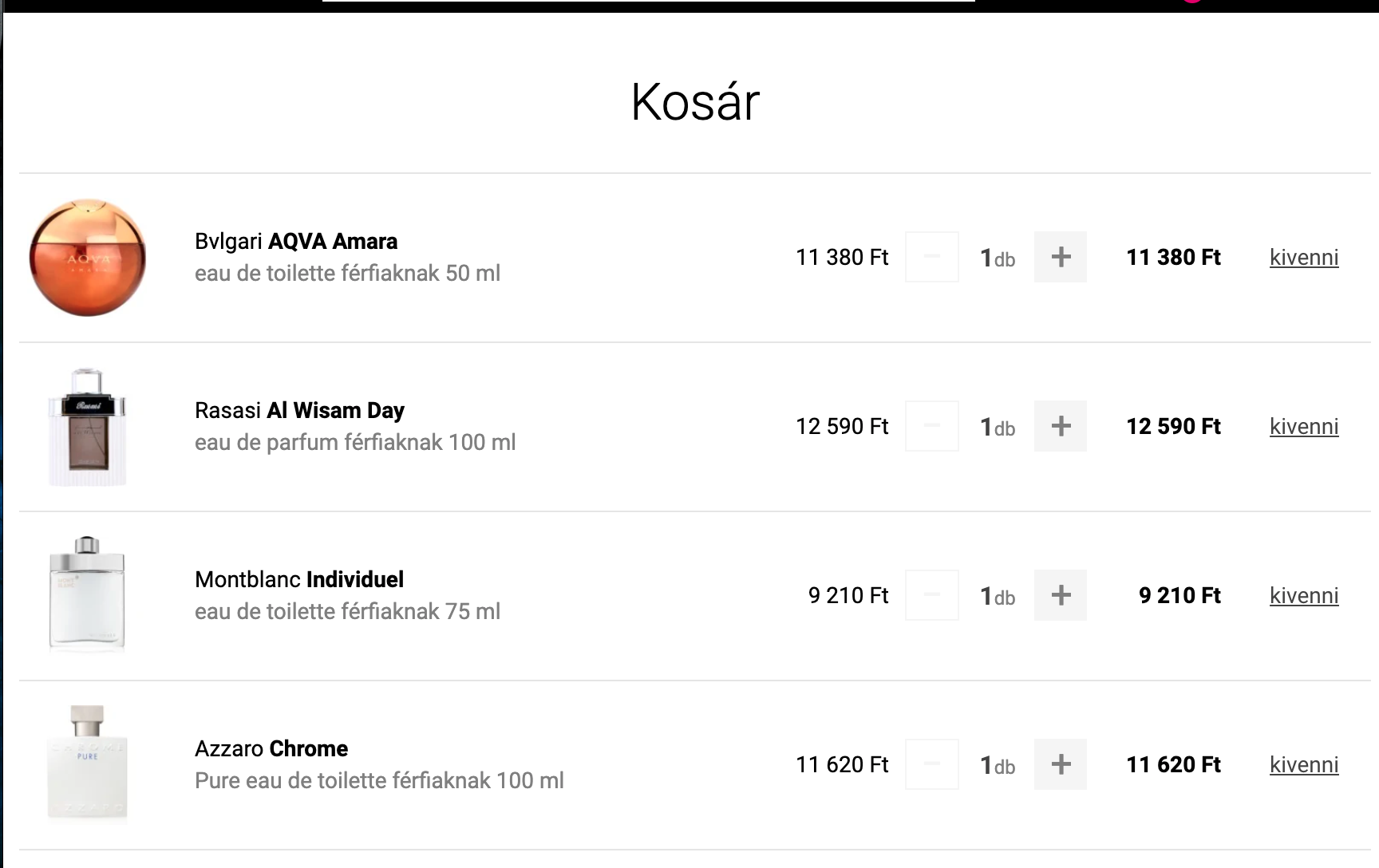
Task: Open the Bvlgari AQVA Amara bottle image
Action: [x=88, y=258]
